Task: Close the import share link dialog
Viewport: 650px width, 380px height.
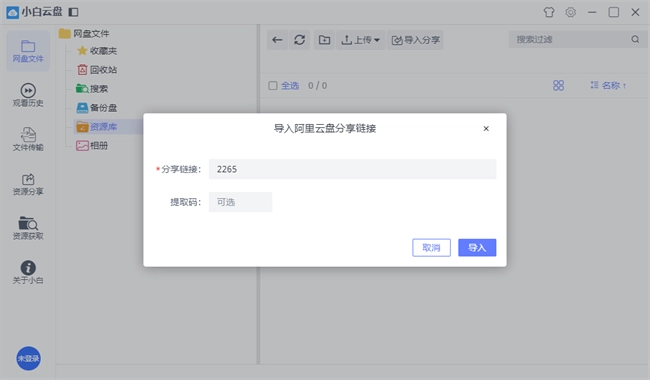Action: (x=486, y=128)
